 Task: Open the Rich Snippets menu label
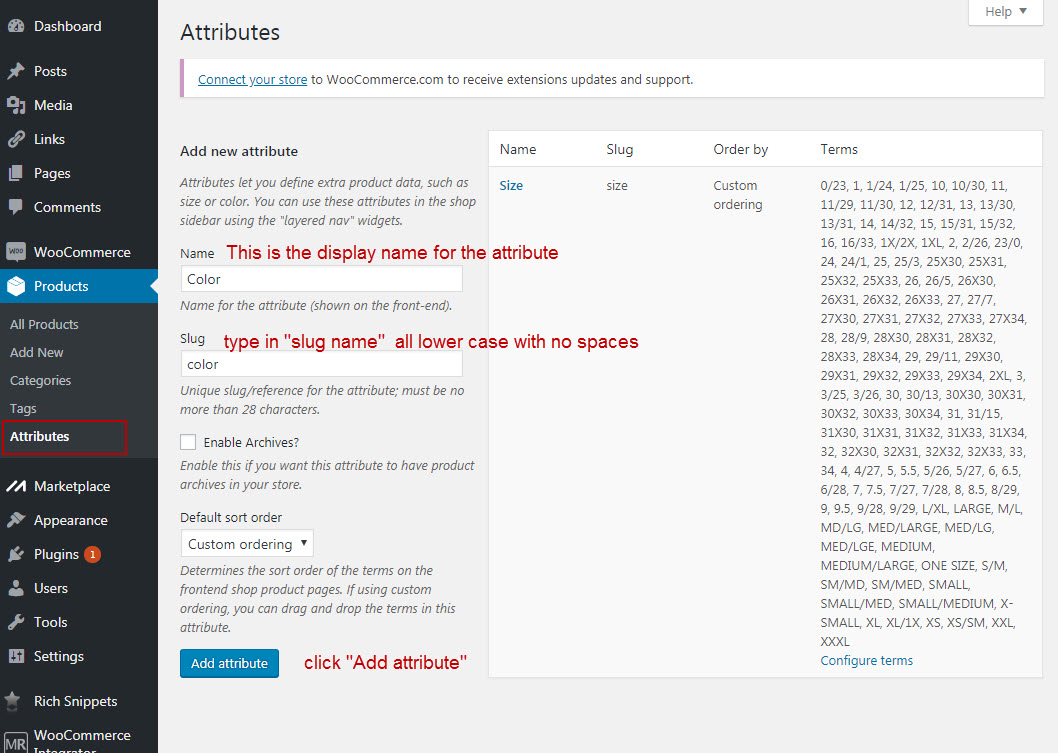coord(76,701)
